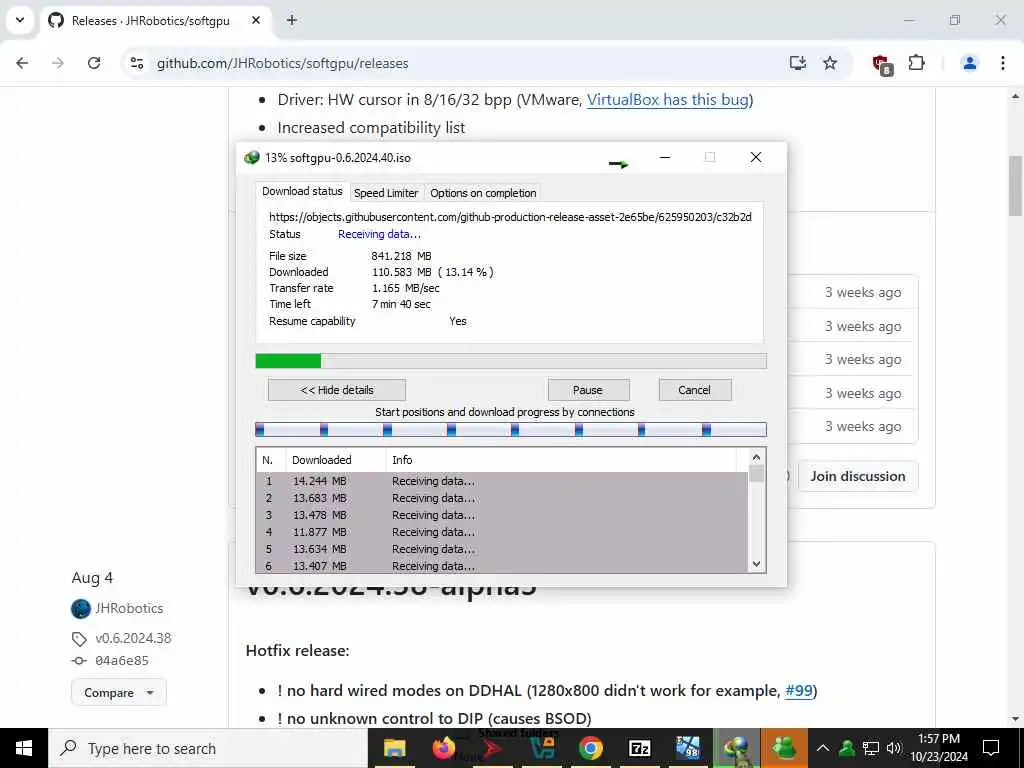
Task: Click the Transfer rate value 1.165 MB/sec
Action: (x=406, y=288)
